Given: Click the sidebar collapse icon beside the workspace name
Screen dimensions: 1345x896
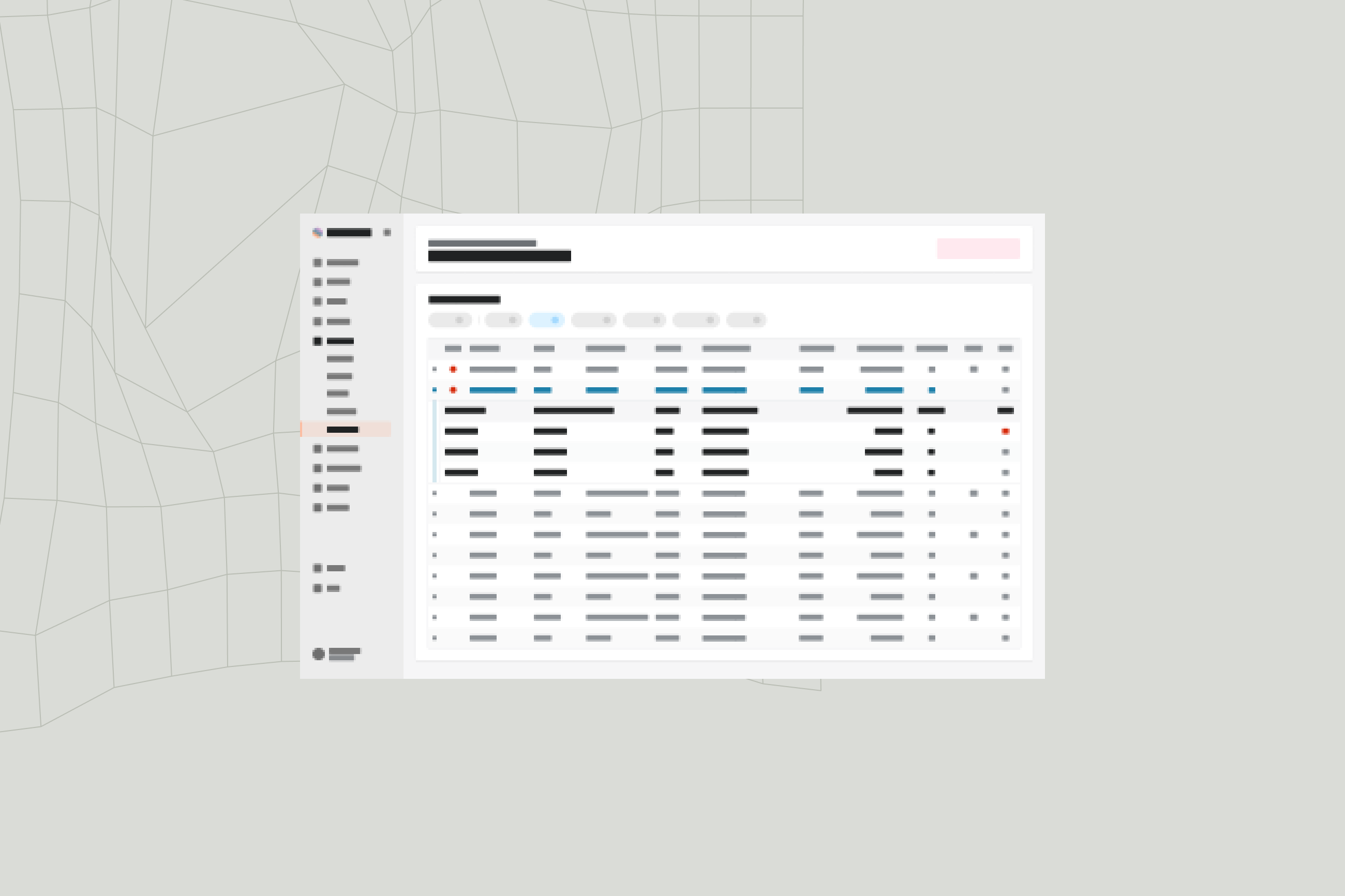Looking at the screenshot, I should point(386,233).
